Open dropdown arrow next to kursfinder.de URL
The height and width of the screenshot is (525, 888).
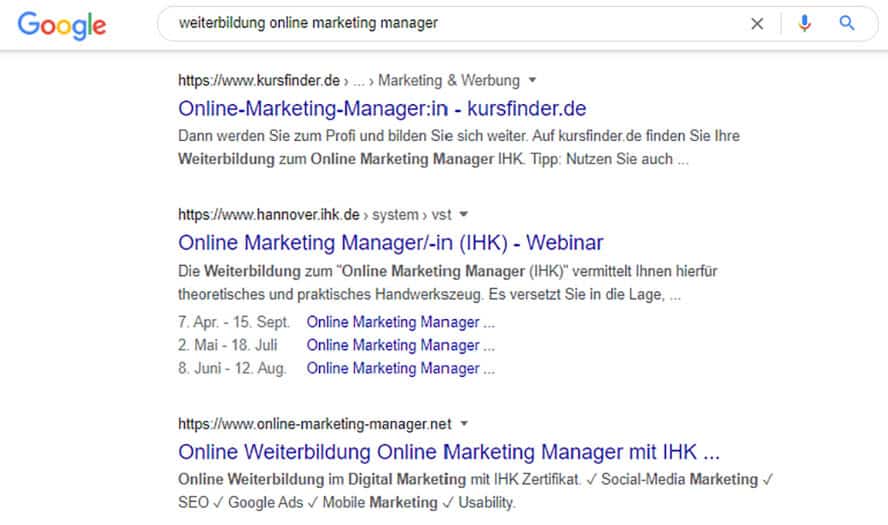(x=532, y=80)
